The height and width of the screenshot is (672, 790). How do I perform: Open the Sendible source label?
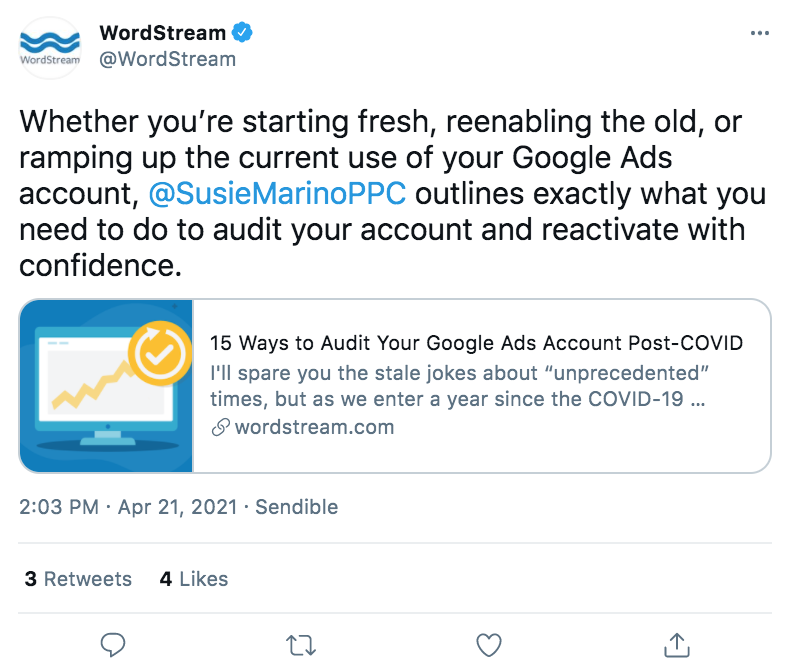pos(296,507)
